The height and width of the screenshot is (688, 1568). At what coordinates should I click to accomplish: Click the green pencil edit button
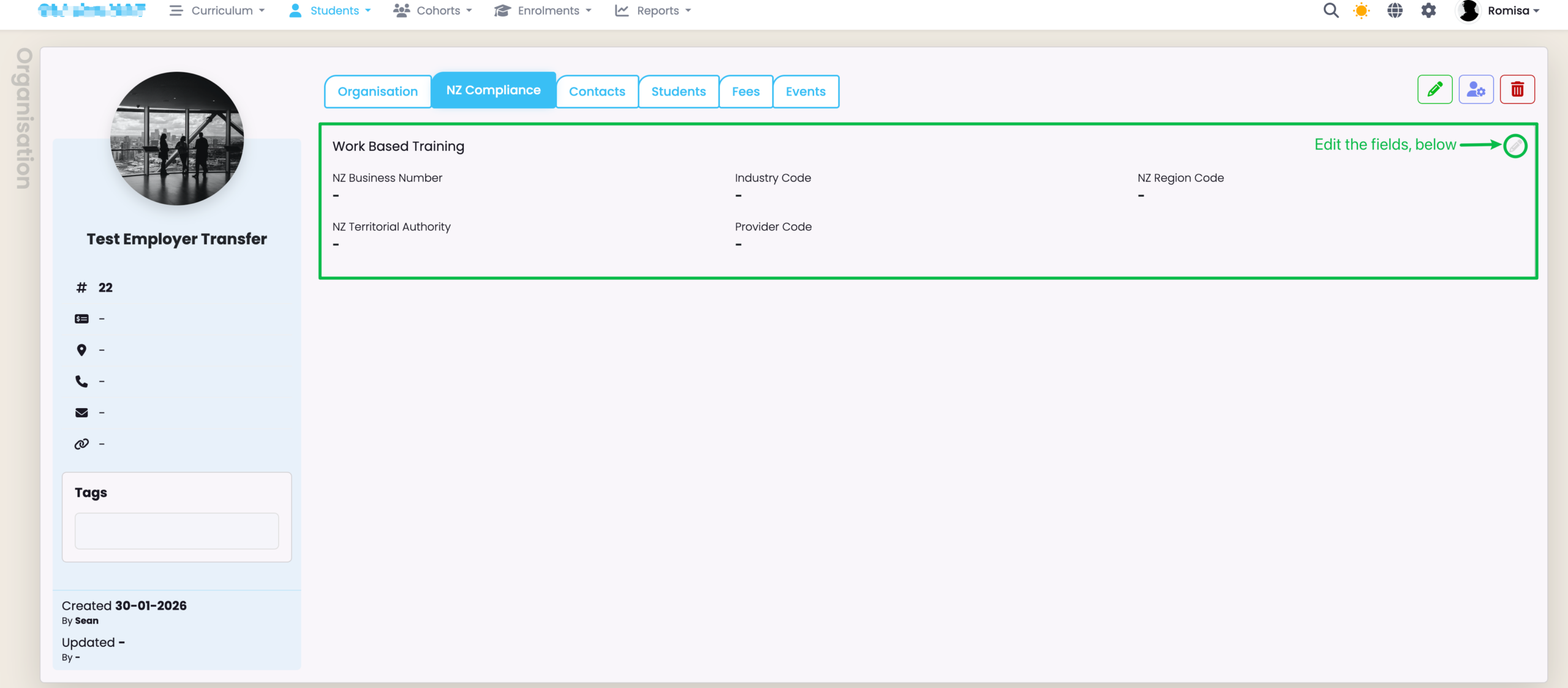pyautogui.click(x=1434, y=89)
